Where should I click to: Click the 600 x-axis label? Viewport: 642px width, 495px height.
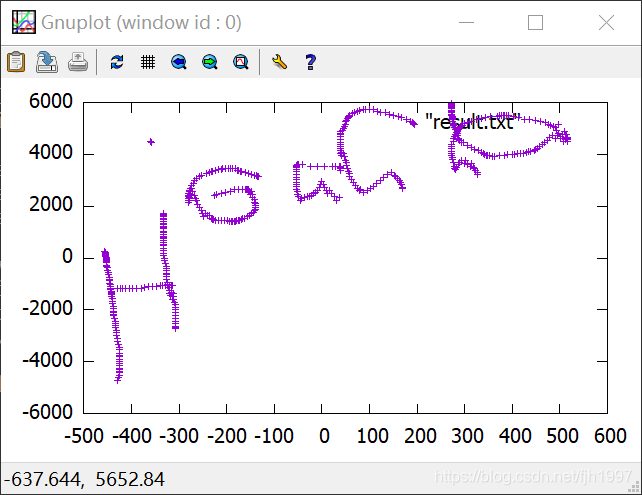click(610, 436)
